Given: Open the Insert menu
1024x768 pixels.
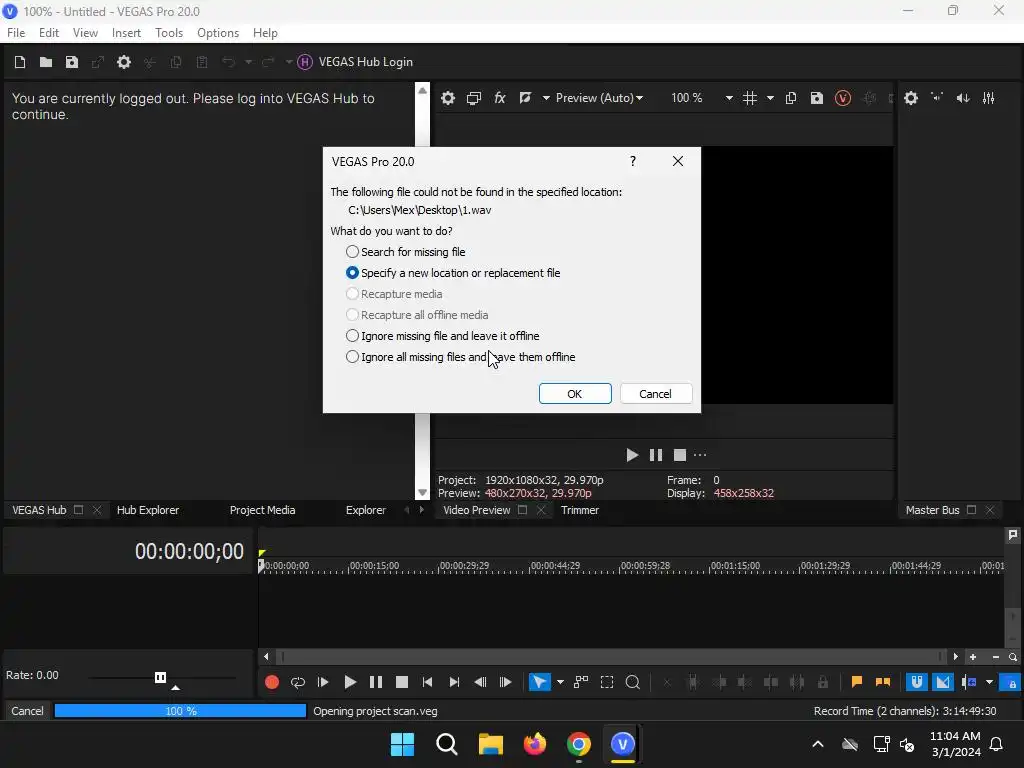Looking at the screenshot, I should pyautogui.click(x=126, y=33).
